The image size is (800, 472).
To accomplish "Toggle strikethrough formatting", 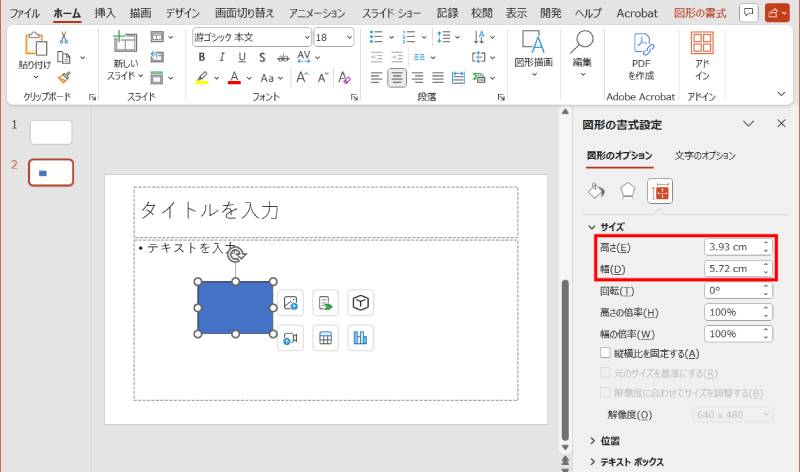I will 283,58.
